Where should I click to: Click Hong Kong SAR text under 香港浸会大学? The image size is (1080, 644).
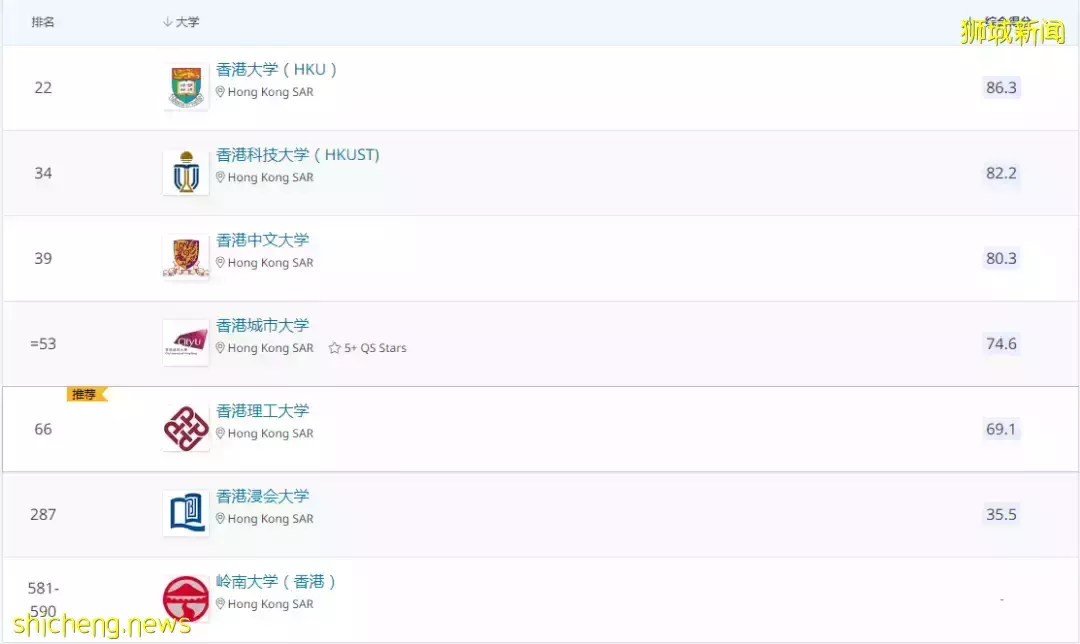271,519
